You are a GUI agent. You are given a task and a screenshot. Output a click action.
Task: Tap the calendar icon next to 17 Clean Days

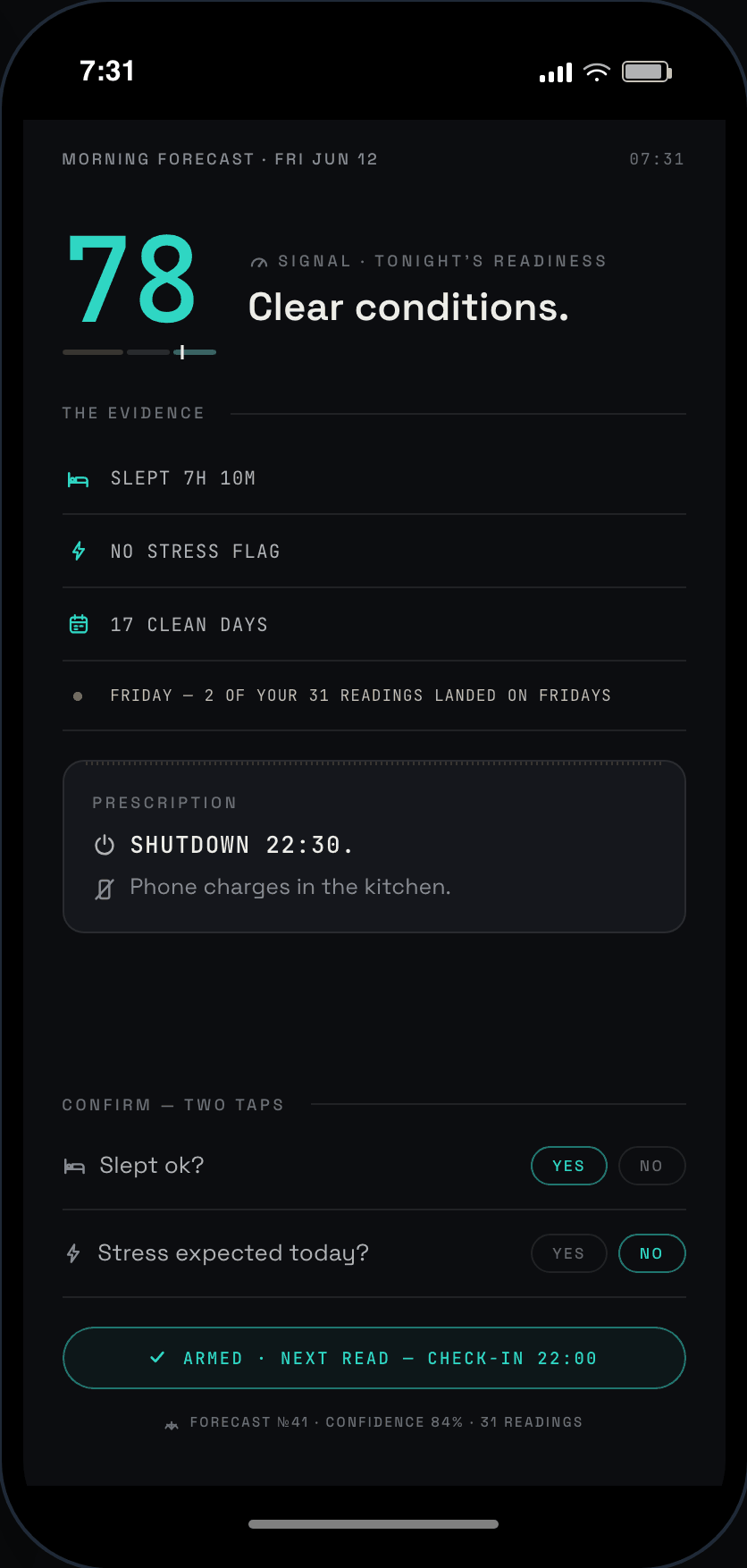pyautogui.click(x=79, y=624)
